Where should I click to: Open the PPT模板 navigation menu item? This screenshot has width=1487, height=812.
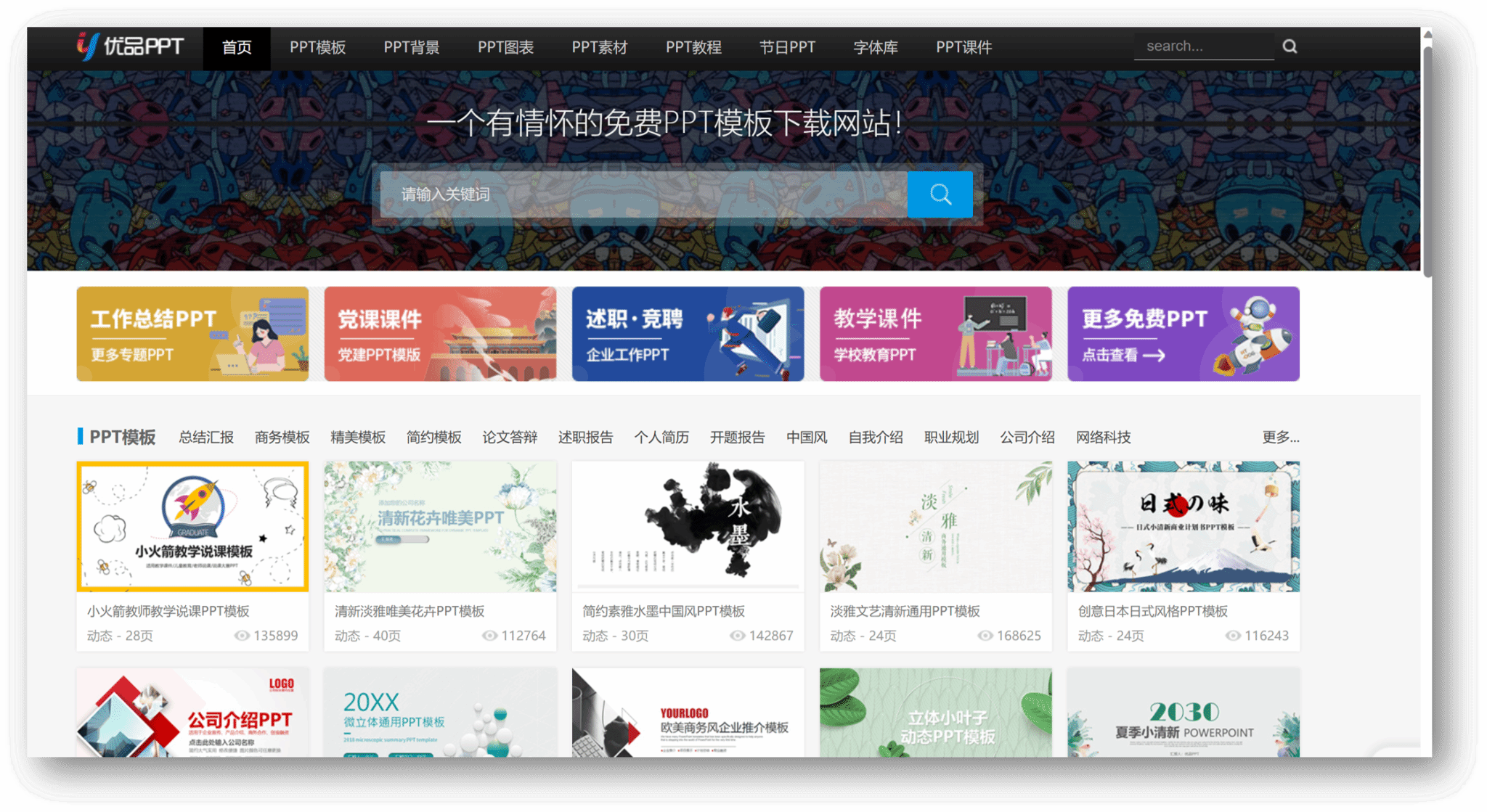point(317,47)
